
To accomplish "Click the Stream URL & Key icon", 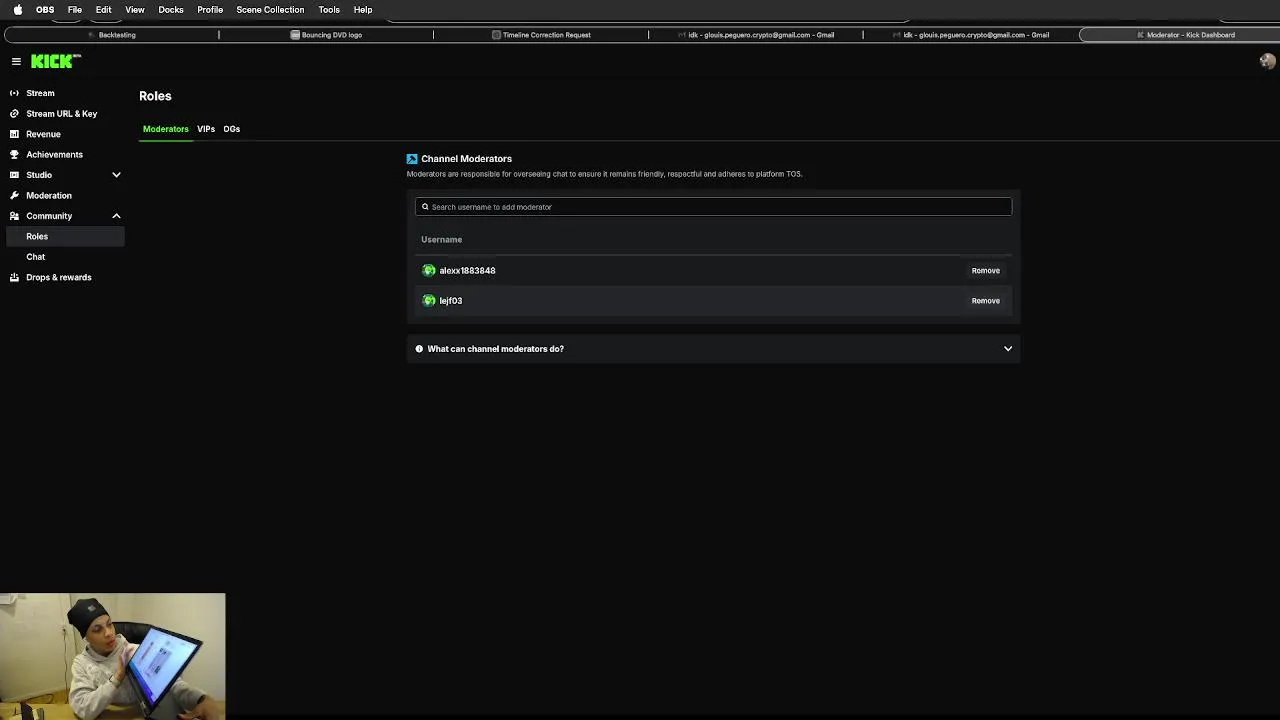I will [x=14, y=114].
